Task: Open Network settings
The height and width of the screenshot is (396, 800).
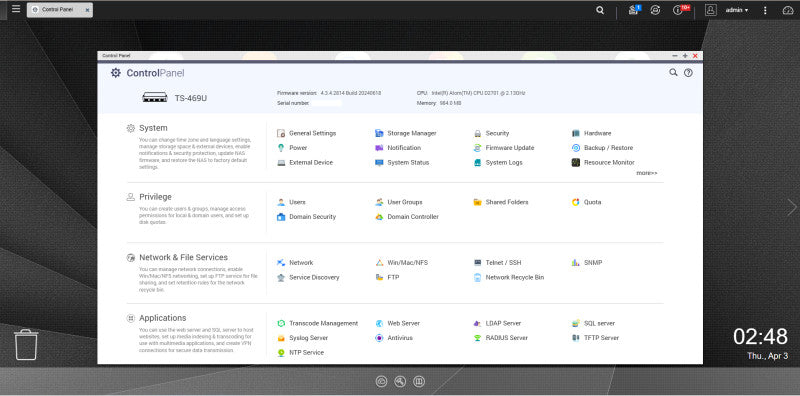Action: 295,263
